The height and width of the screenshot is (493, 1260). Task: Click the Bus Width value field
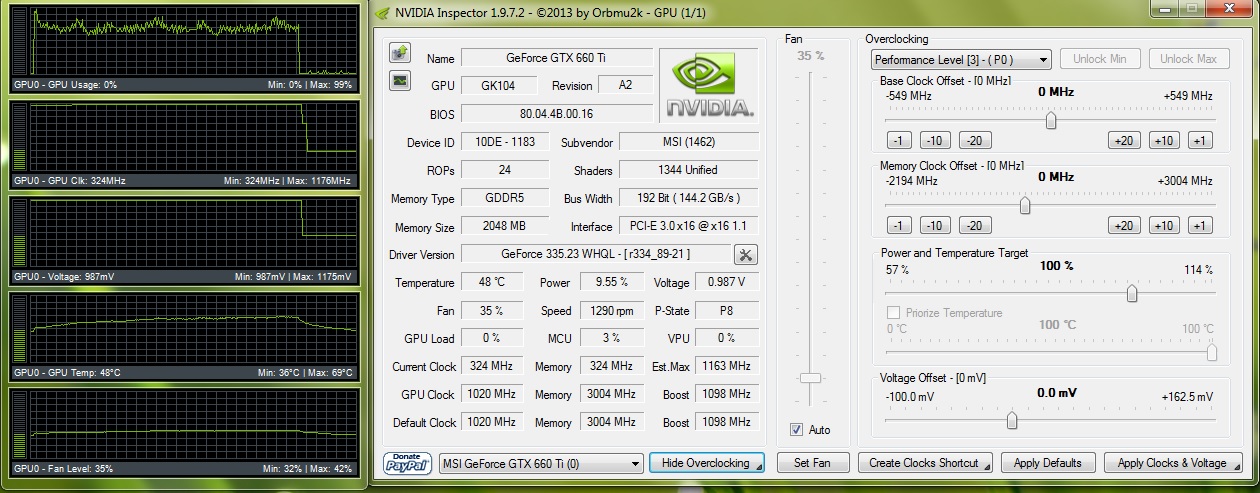pos(688,198)
